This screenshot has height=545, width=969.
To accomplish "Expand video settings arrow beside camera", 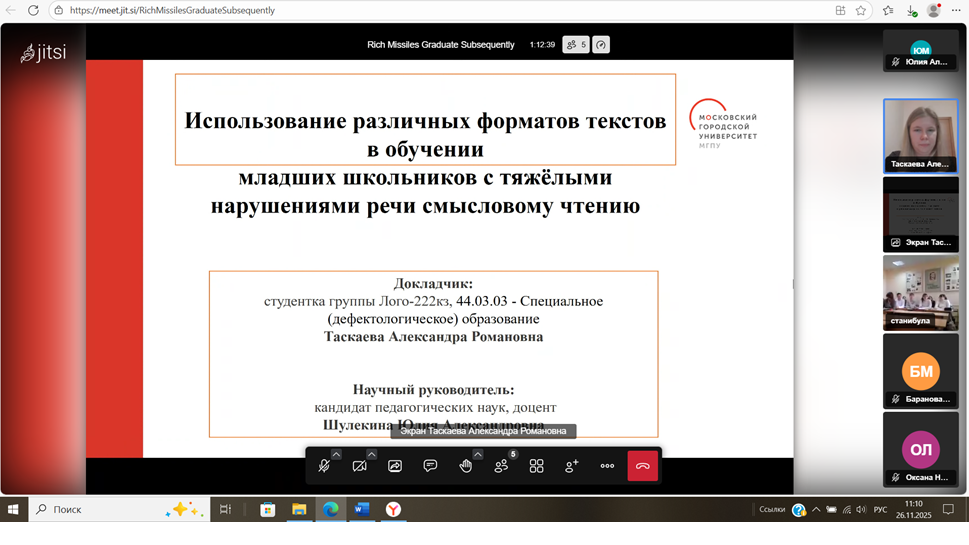I will point(371,454).
